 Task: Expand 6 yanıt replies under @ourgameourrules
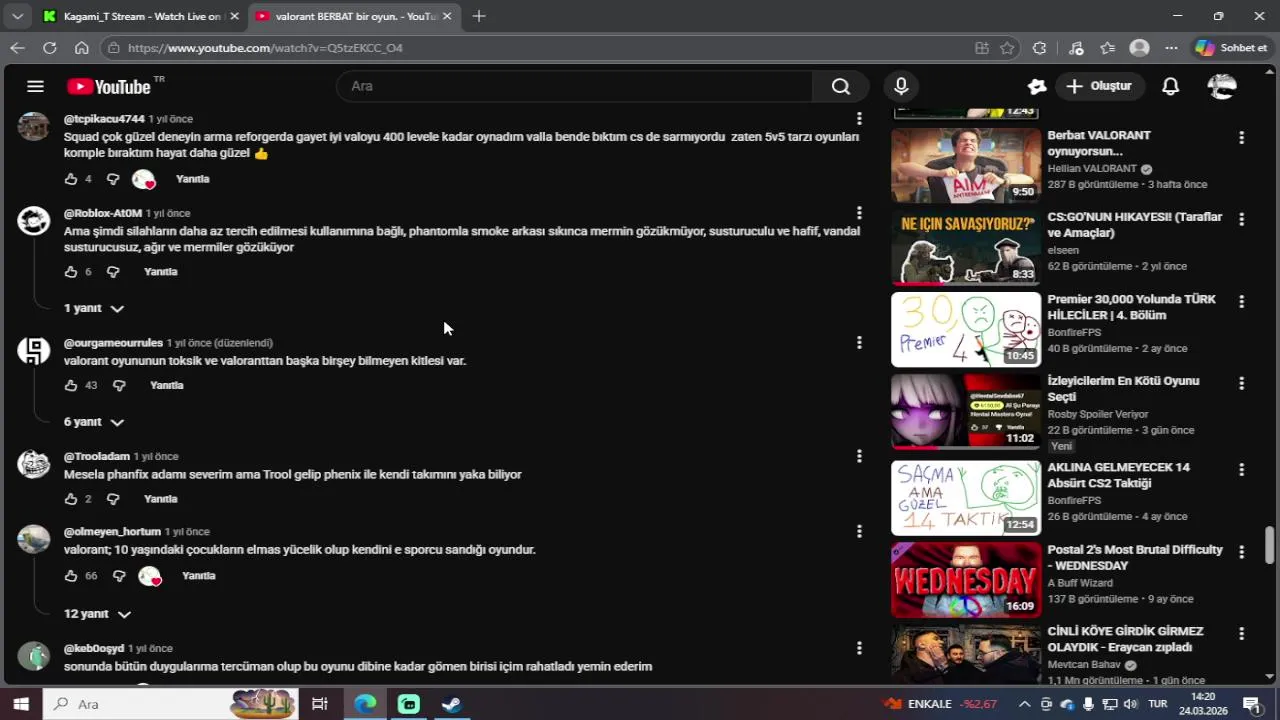click(x=94, y=422)
